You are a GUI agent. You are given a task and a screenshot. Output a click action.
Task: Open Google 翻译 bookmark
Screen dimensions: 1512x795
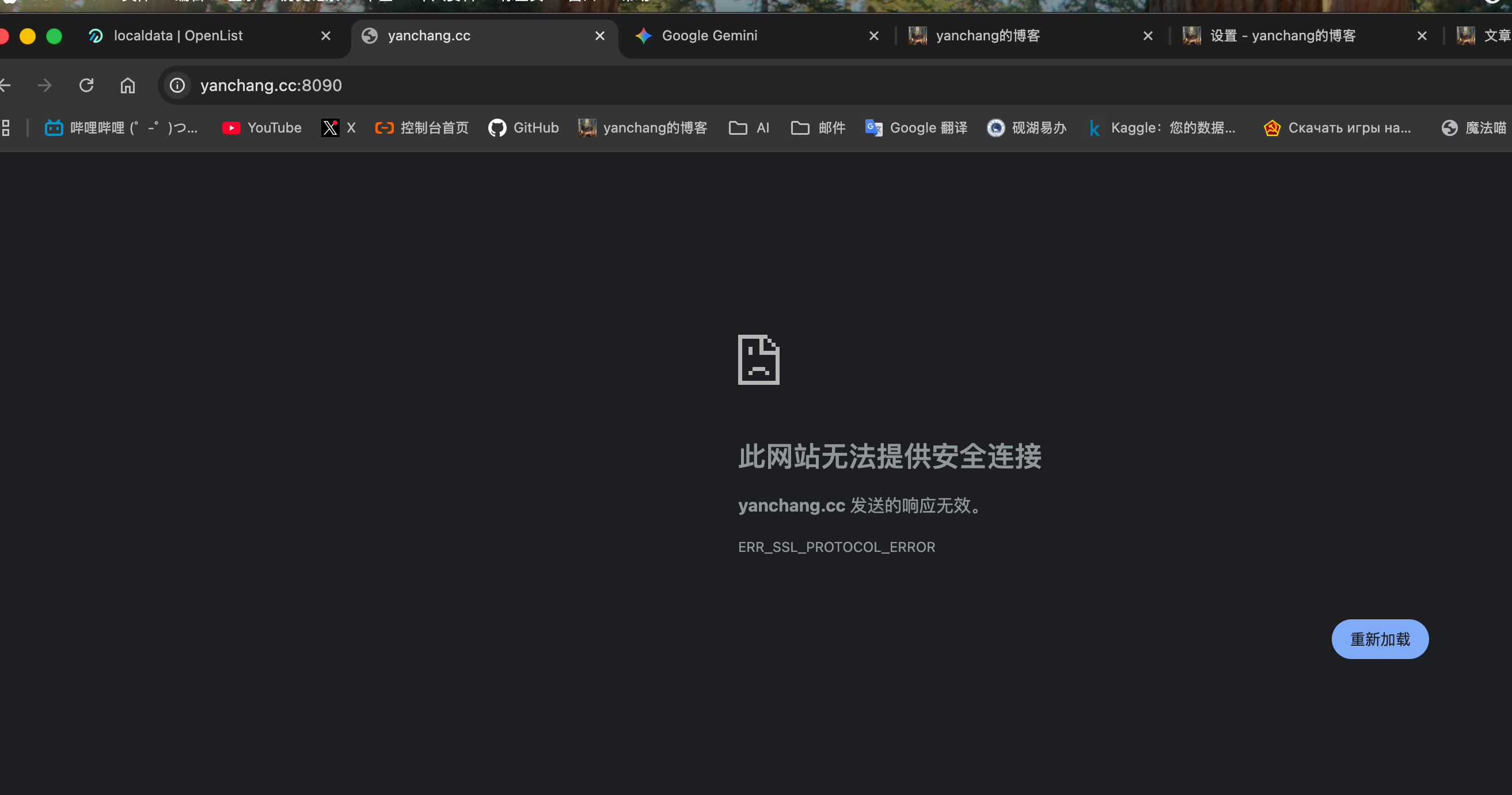coord(916,128)
